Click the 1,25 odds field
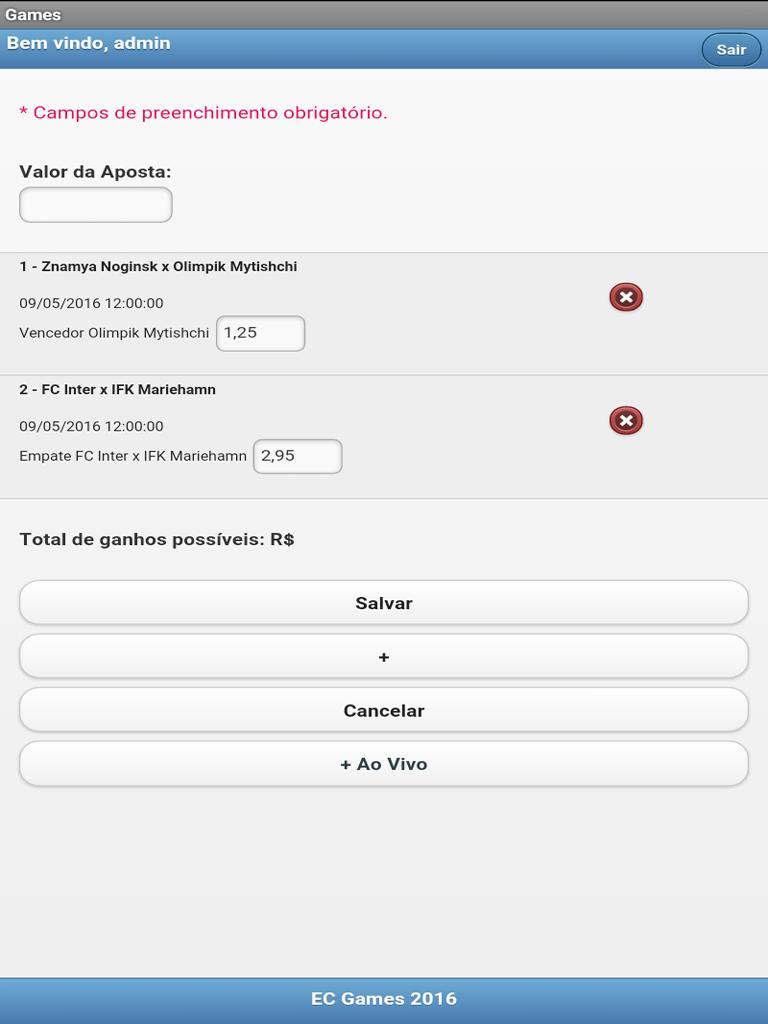The height and width of the screenshot is (1024, 768). click(261, 334)
